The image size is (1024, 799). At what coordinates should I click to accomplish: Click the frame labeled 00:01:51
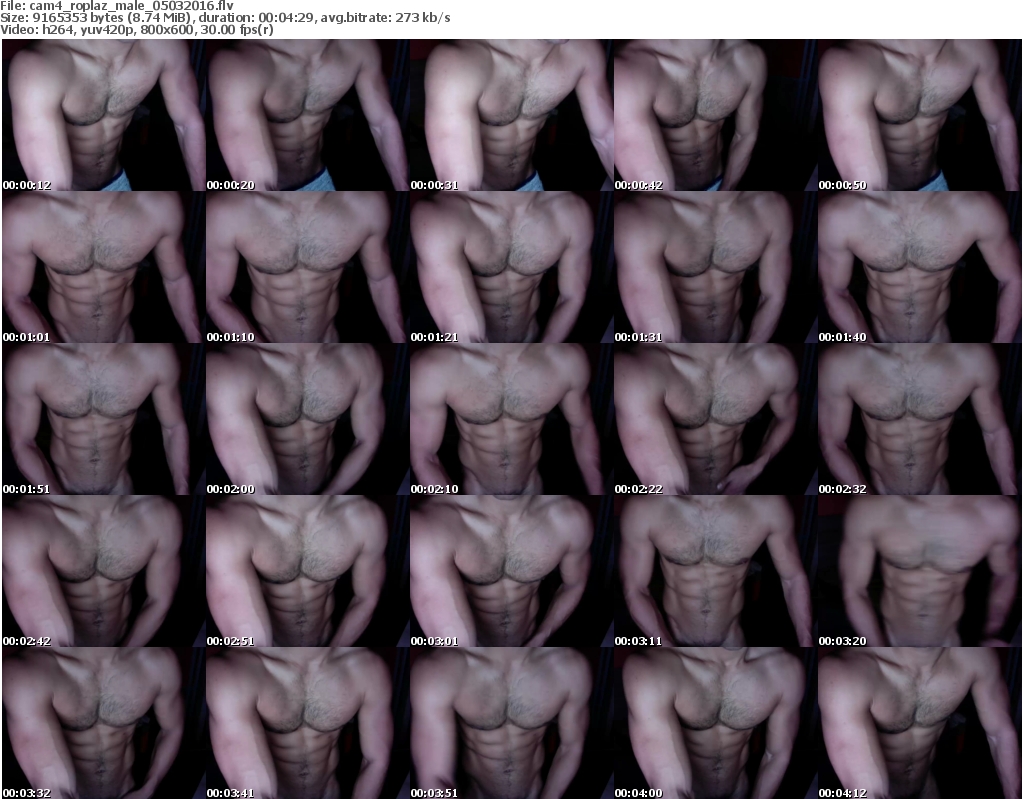(x=104, y=419)
